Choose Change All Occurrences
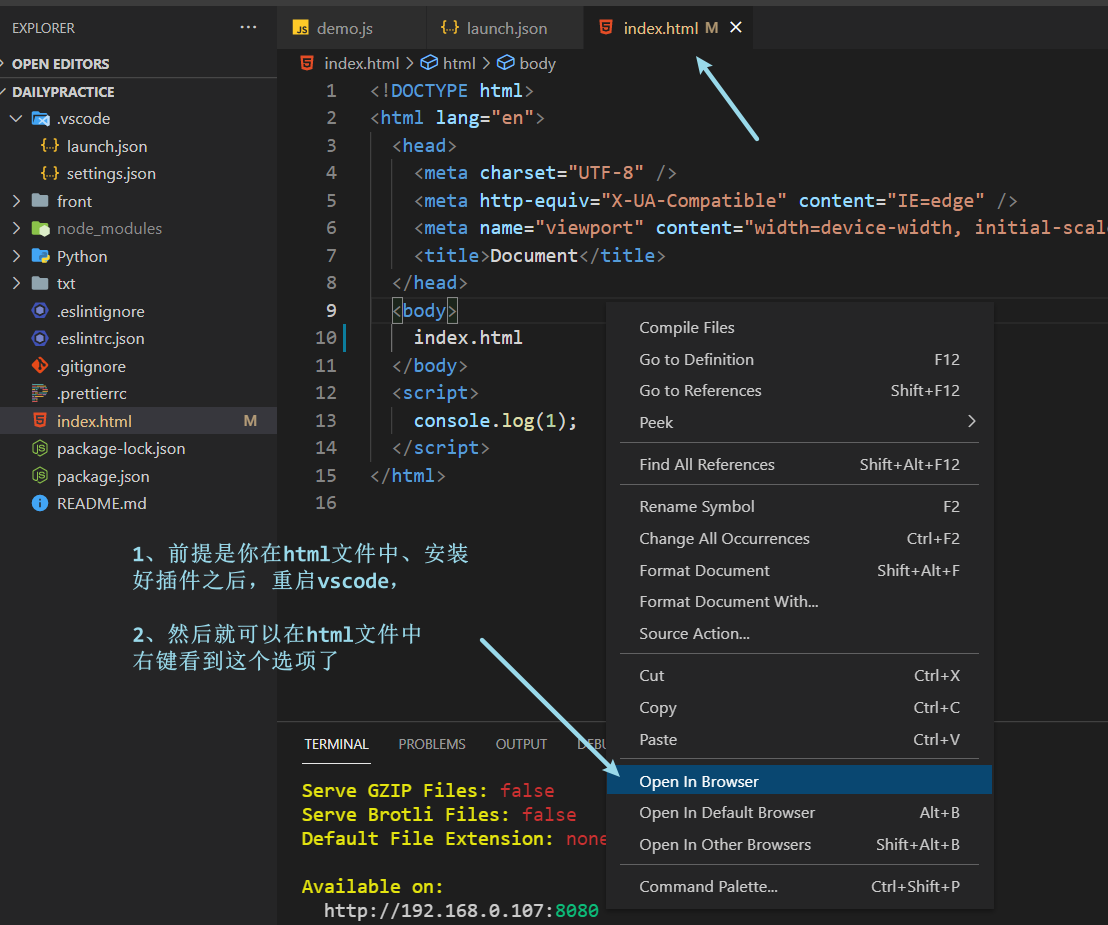 tap(799, 538)
